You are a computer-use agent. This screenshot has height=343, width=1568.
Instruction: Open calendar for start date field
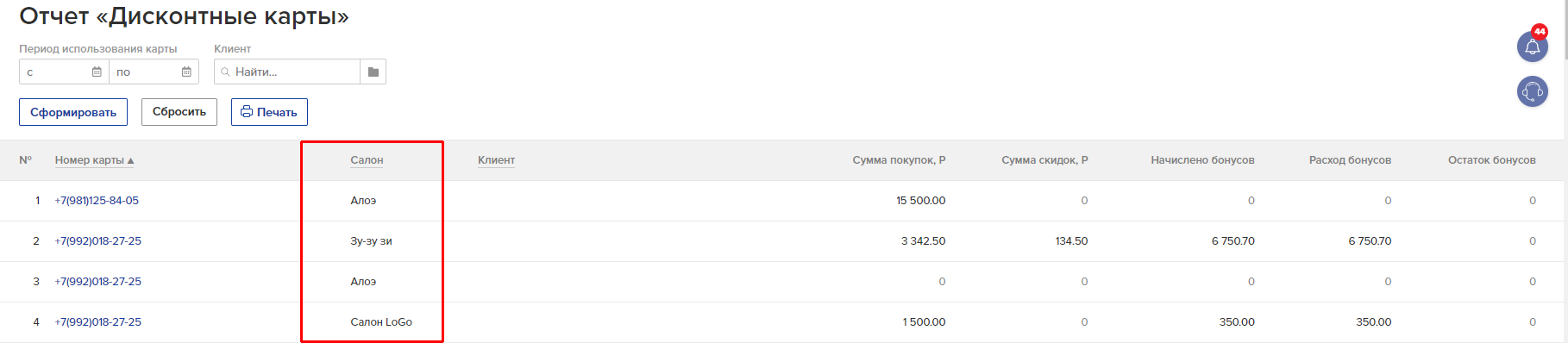click(x=97, y=72)
